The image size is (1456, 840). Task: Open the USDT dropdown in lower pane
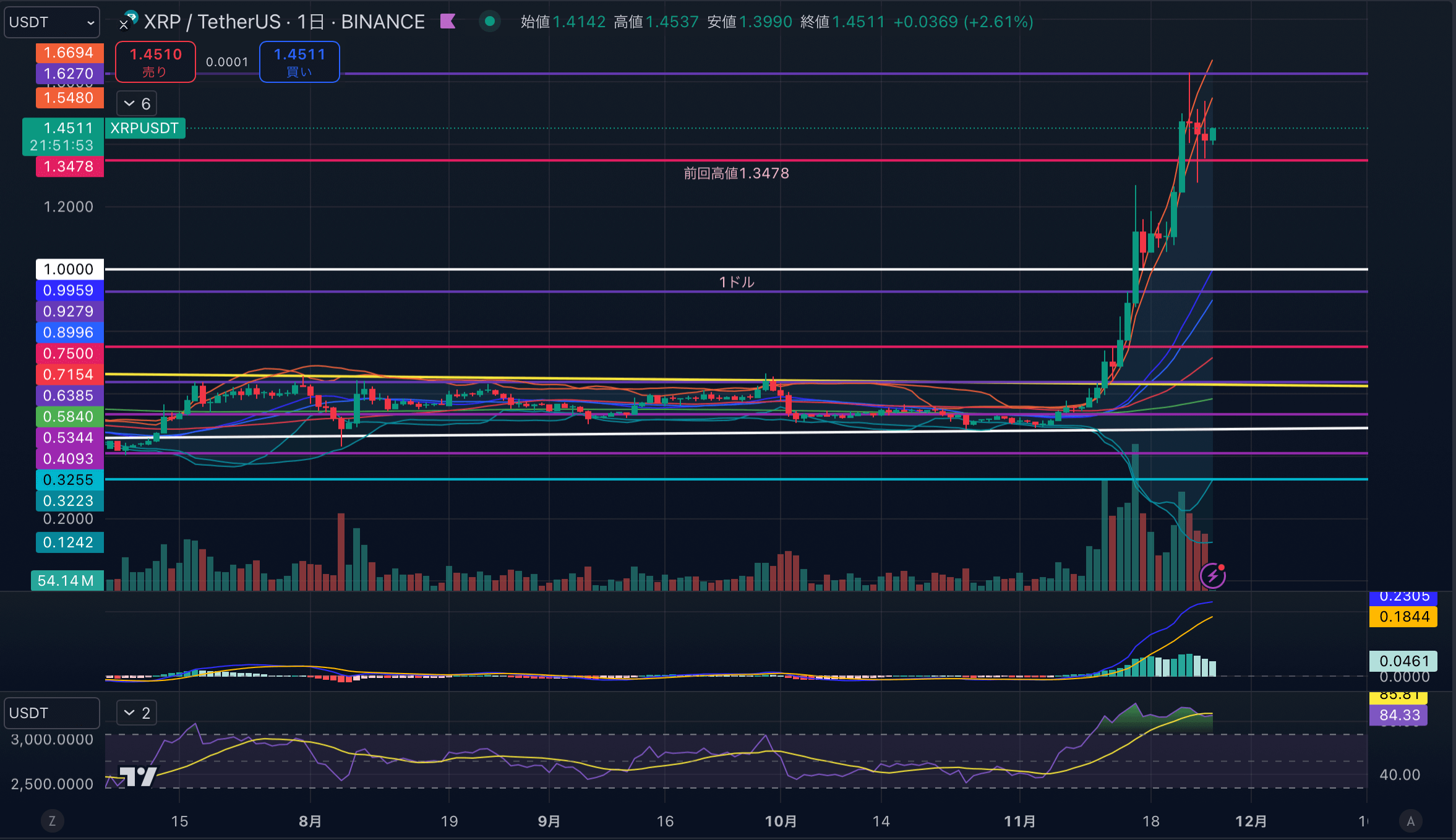click(52, 713)
